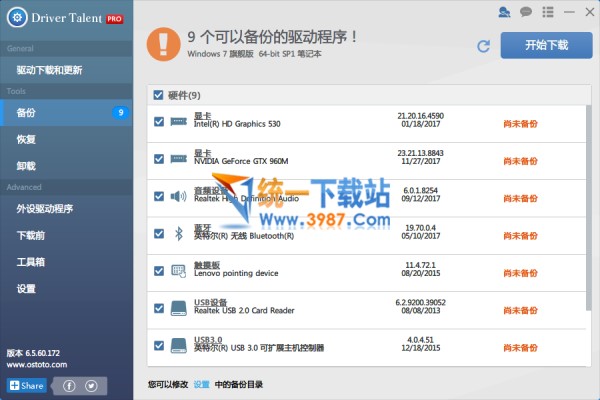Click the Realtek USB Card Reader drive icon

coord(178,308)
